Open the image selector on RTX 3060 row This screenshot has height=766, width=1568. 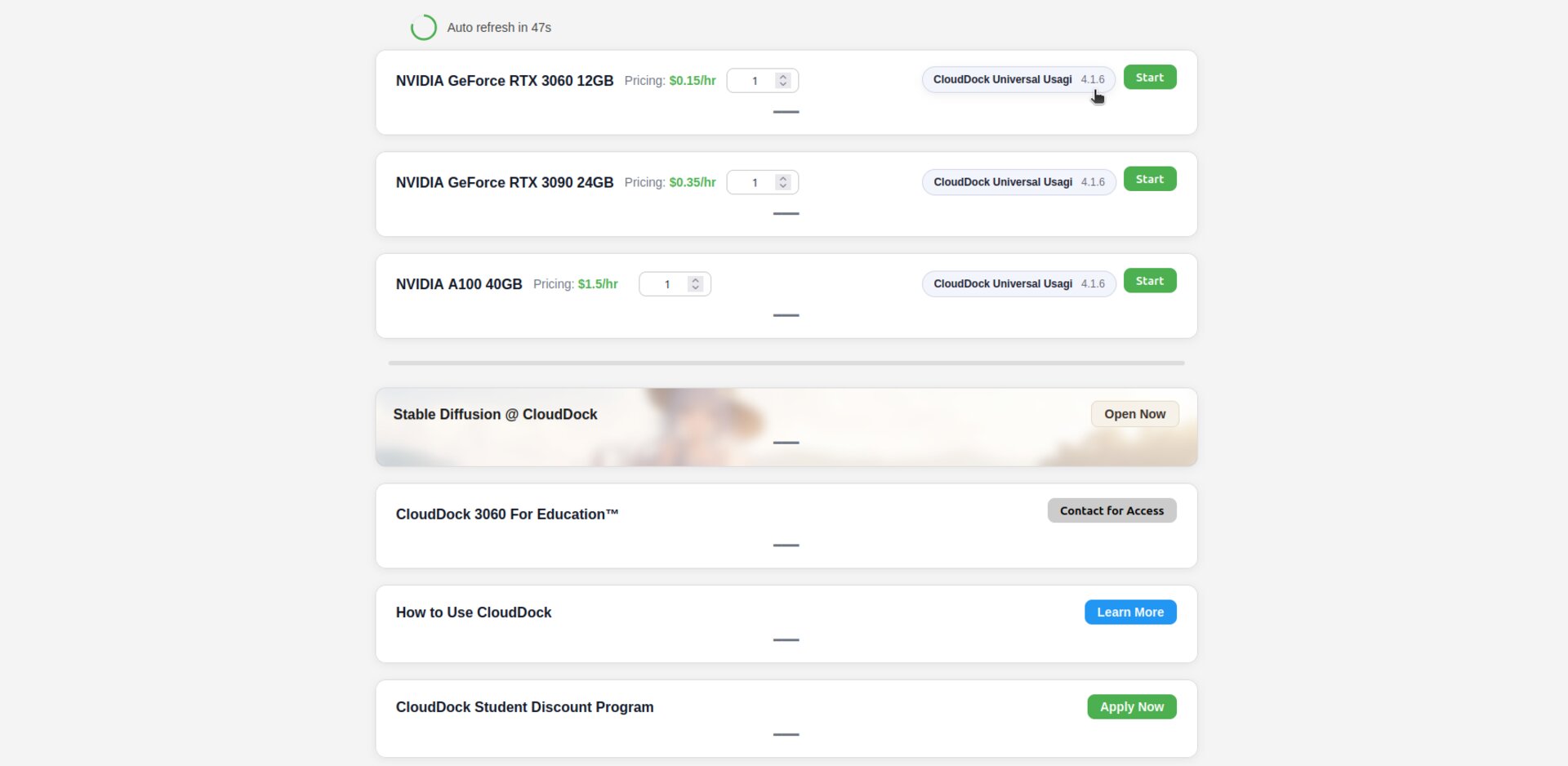coord(1018,80)
